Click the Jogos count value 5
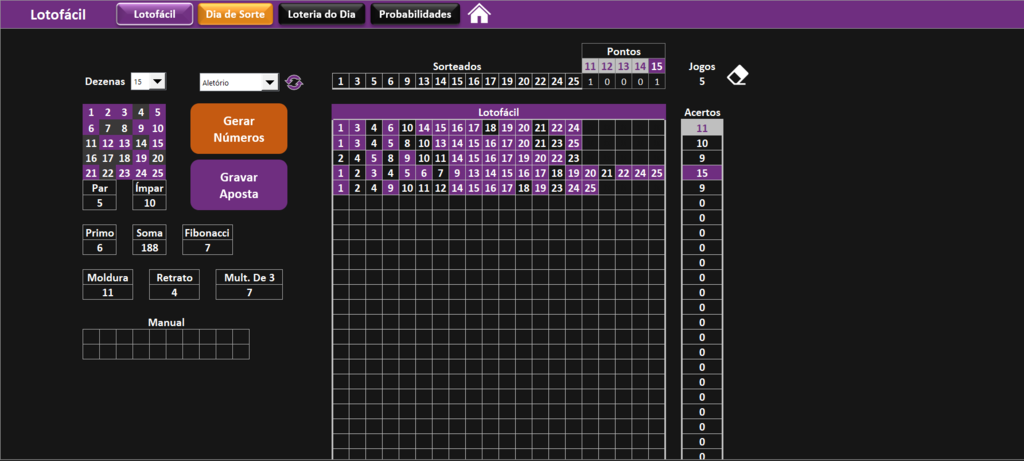Screen dimensions: 1024x461 (x=702, y=82)
